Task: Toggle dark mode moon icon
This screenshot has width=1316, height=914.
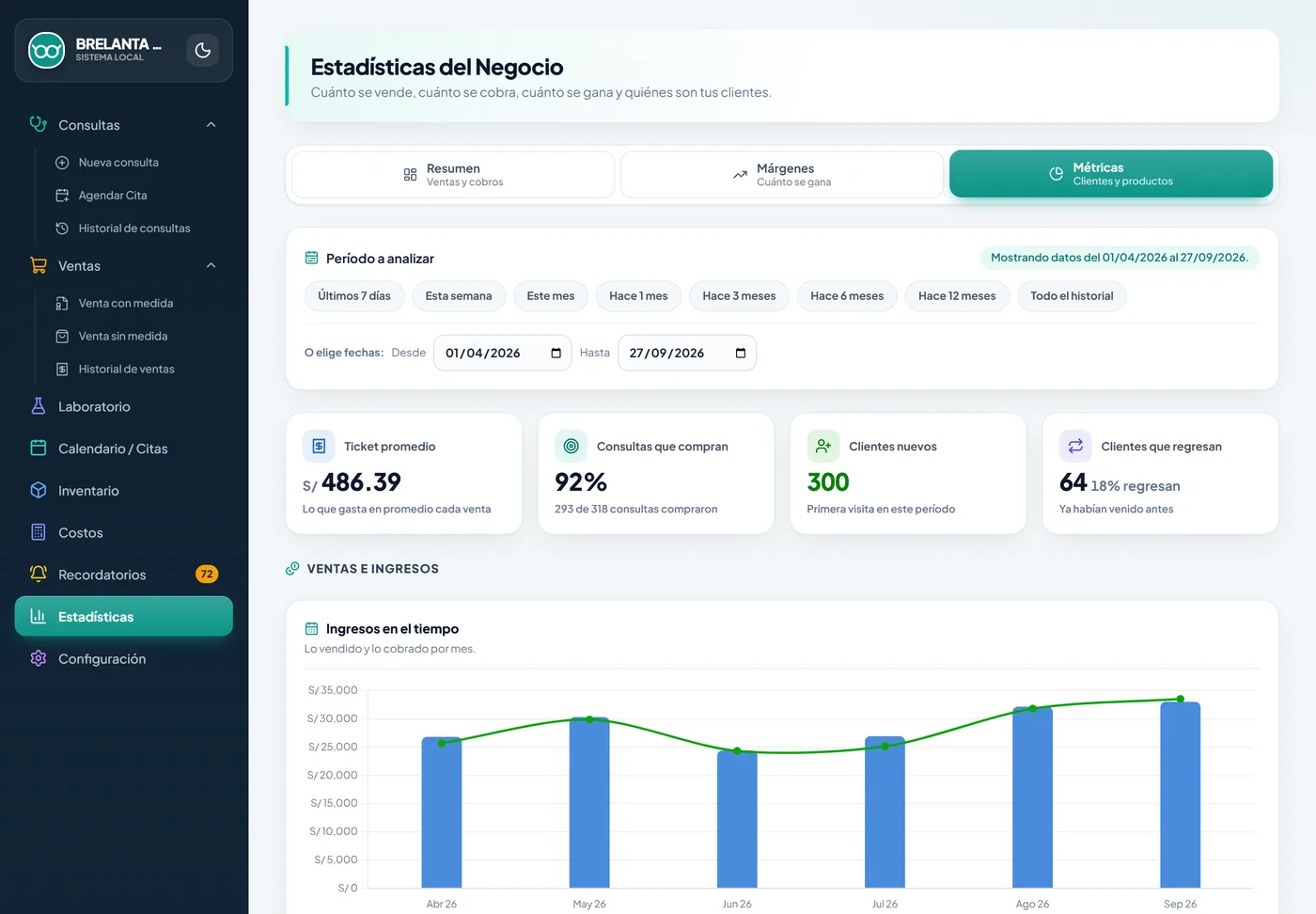Action: 203,51
